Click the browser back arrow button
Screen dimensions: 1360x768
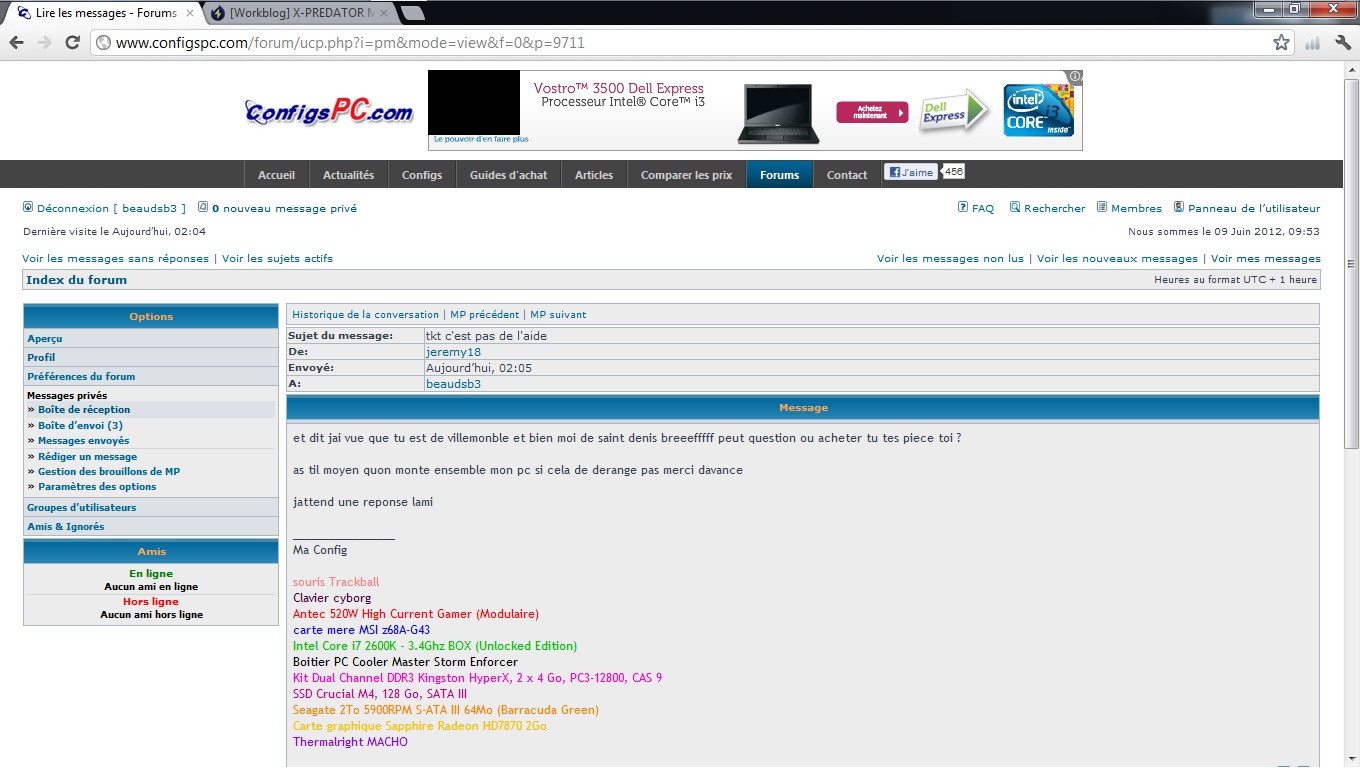(16, 42)
